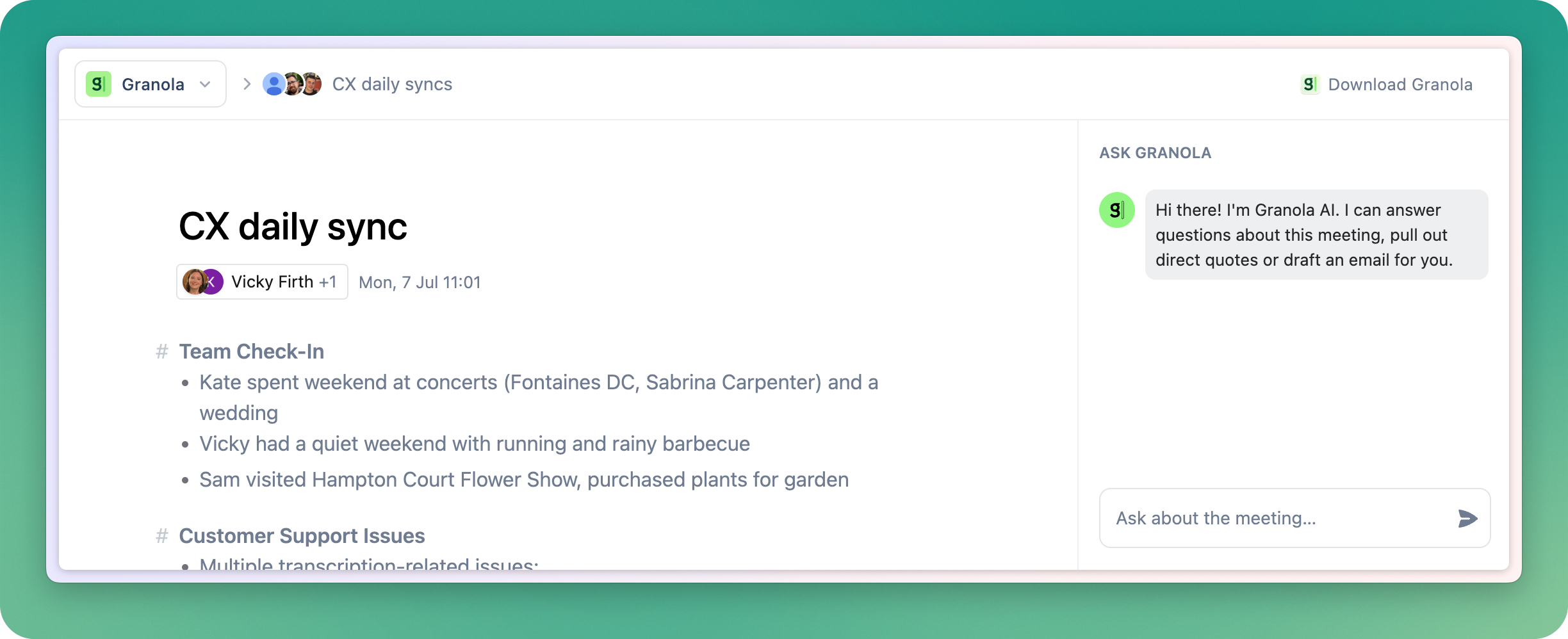The image size is (1568, 639).
Task: Click the green Granola logo icon
Action: click(x=99, y=84)
